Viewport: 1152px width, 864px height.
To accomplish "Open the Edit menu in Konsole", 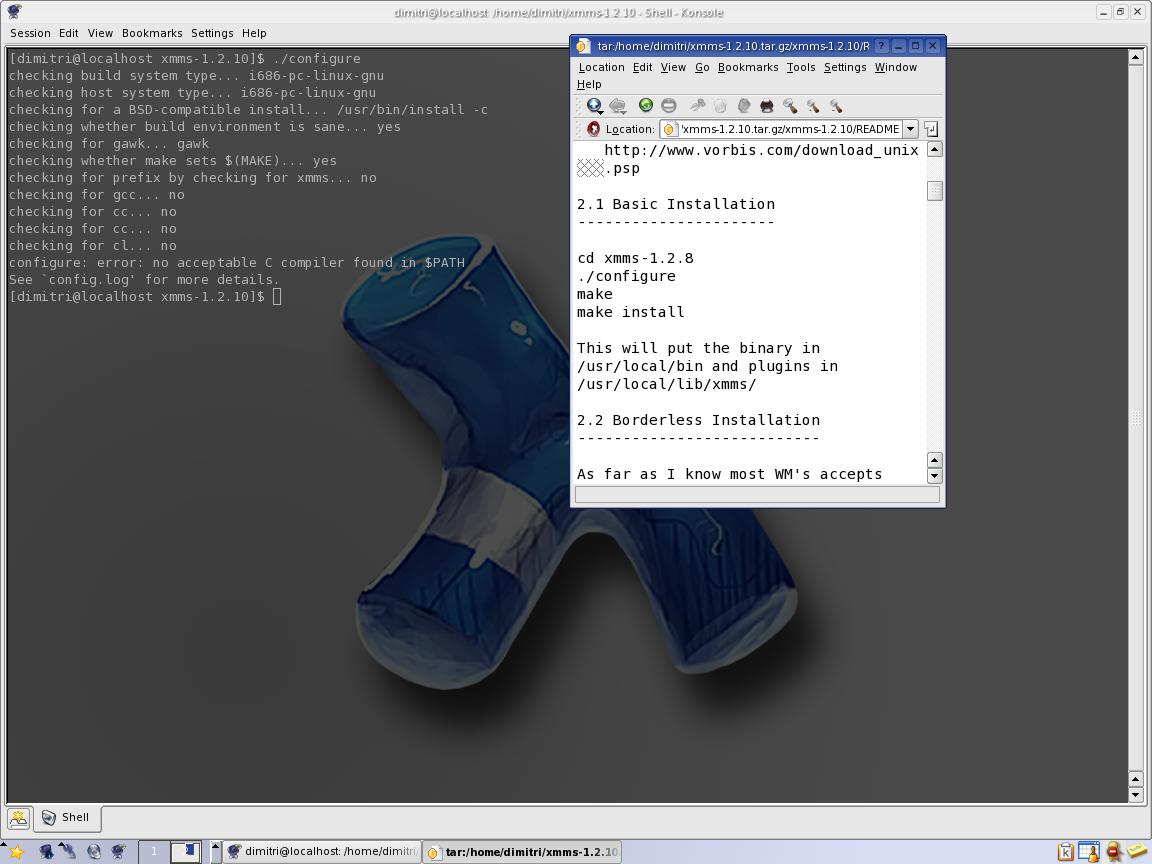I will [x=68, y=33].
